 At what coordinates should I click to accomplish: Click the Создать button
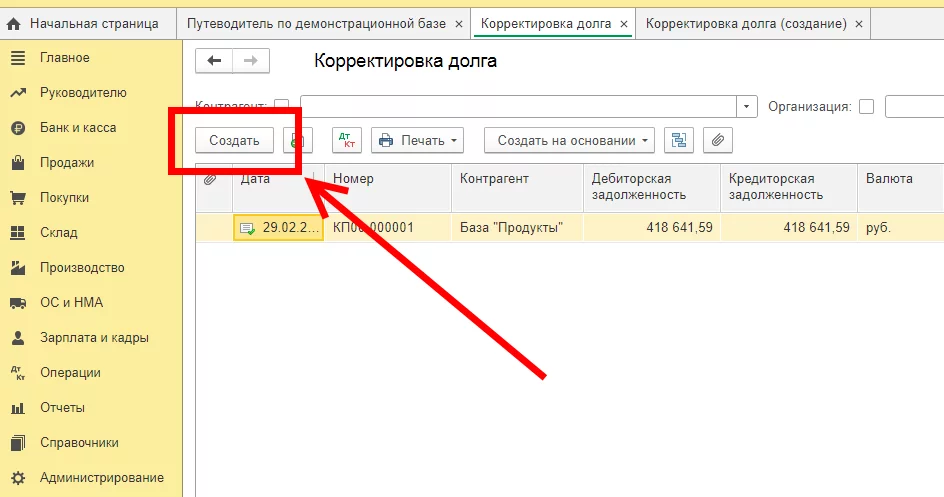click(x=234, y=140)
